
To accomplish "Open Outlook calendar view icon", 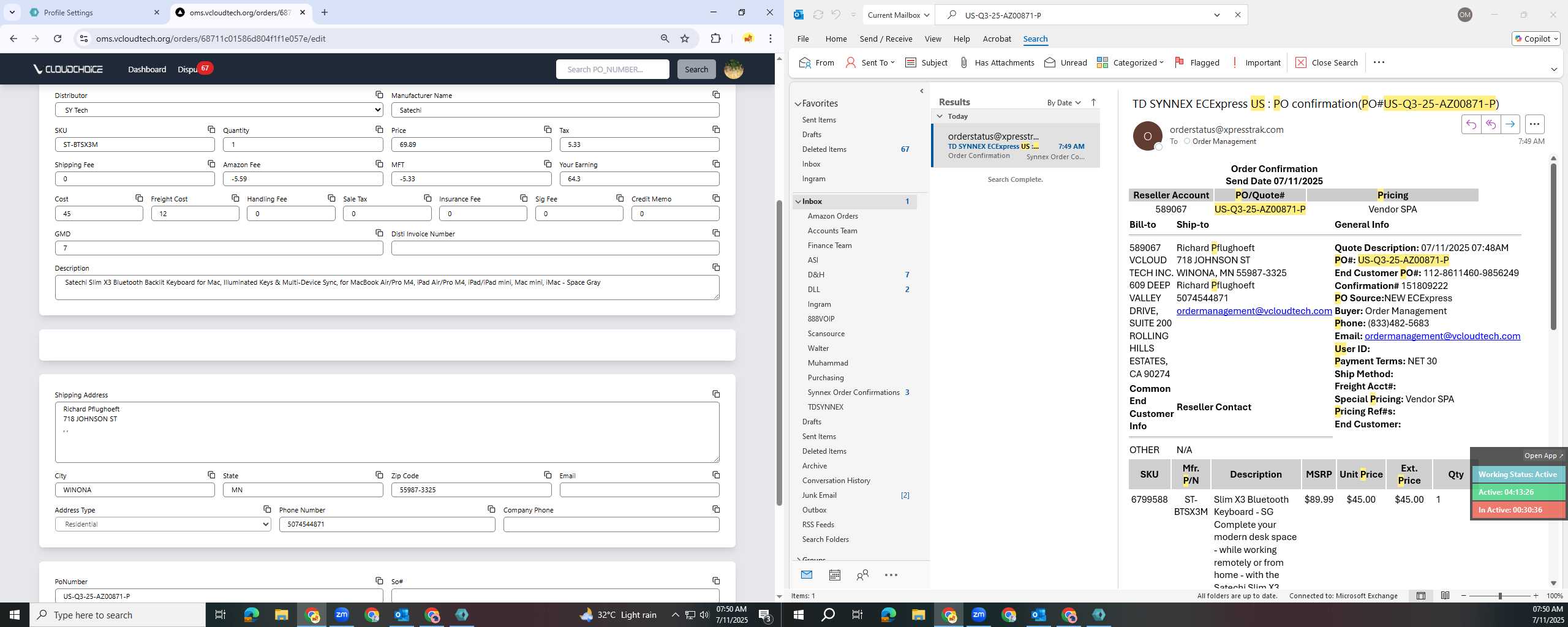I will point(834,575).
